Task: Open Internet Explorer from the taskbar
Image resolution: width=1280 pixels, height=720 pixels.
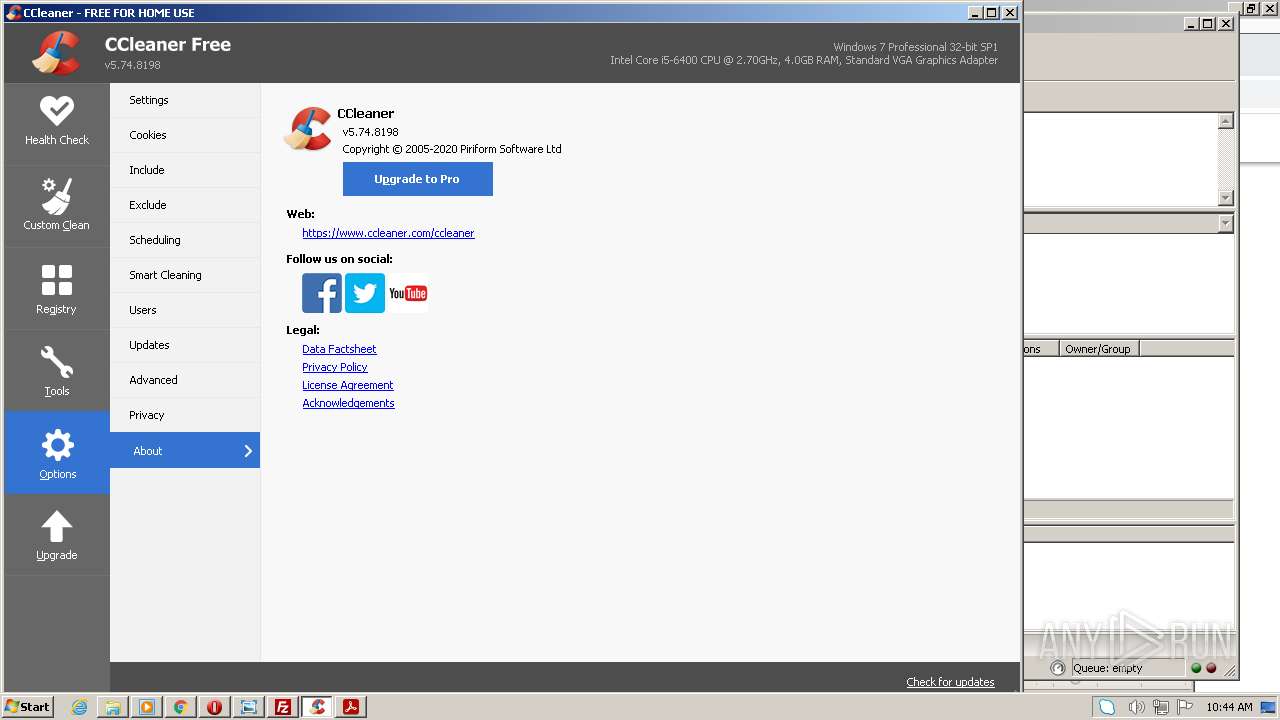Action: point(80,707)
